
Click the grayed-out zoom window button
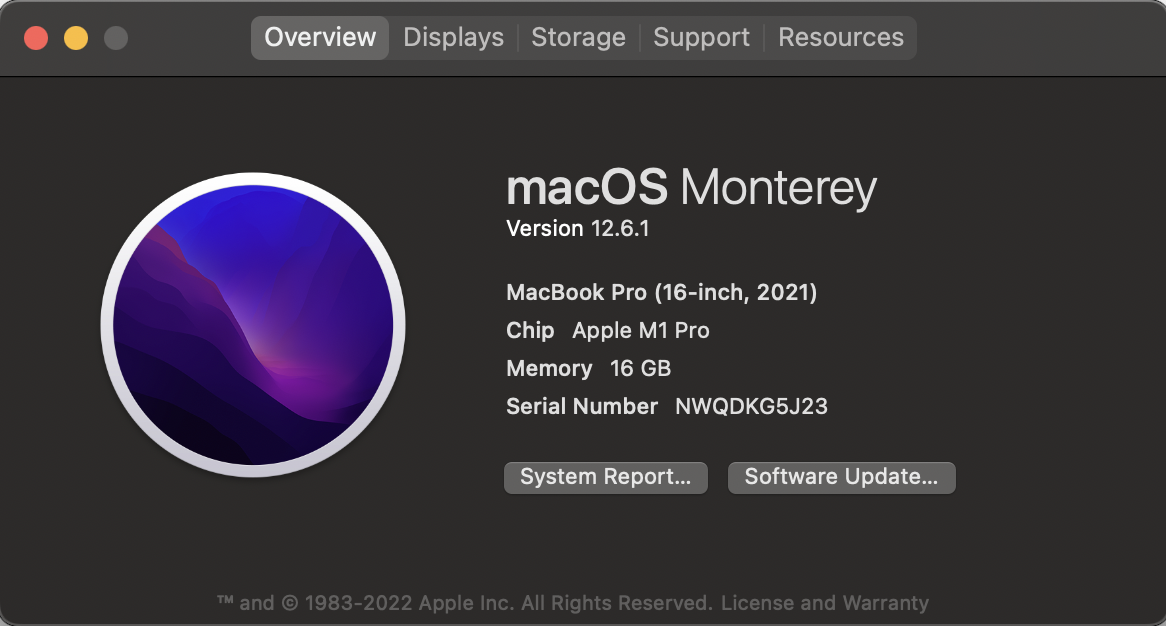[116, 38]
